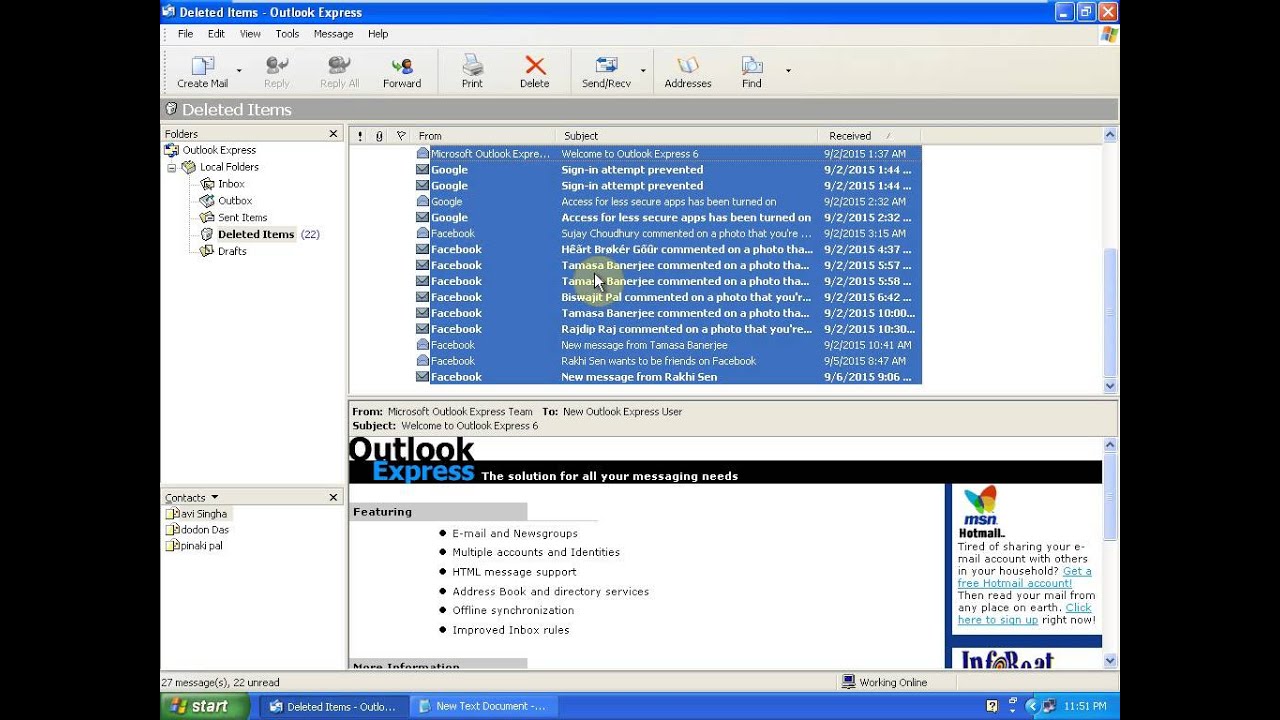Sort by the priority column header
This screenshot has width=1280, height=720.
point(360,136)
